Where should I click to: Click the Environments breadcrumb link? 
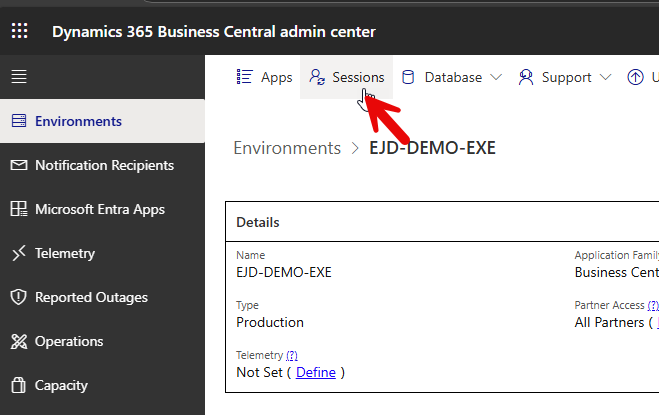287,148
